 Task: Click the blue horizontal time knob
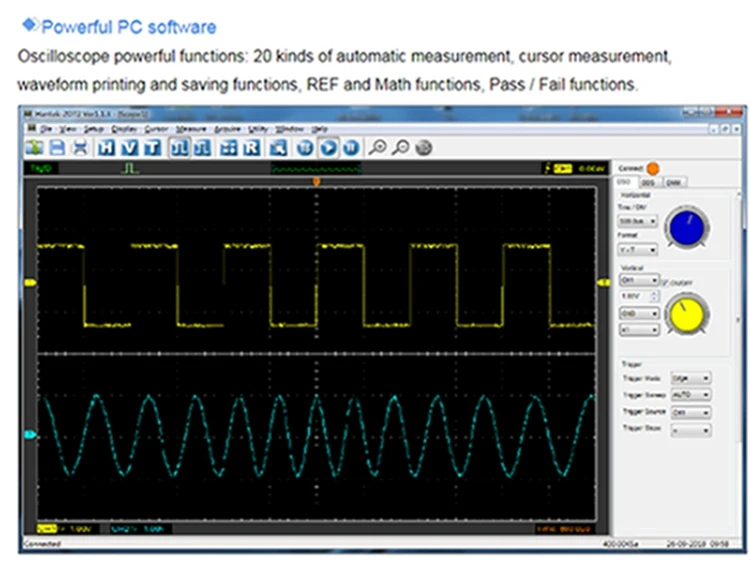pyautogui.click(x=685, y=227)
